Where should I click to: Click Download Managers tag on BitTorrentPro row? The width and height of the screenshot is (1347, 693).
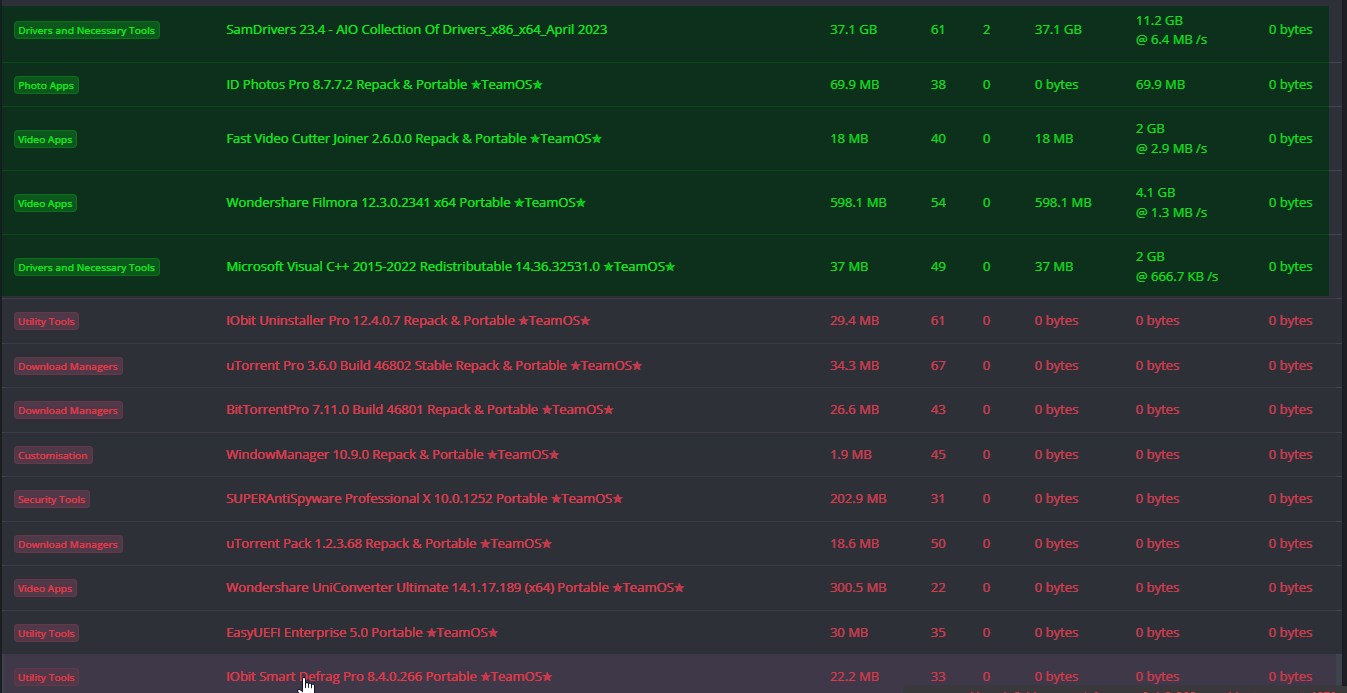[68, 411]
